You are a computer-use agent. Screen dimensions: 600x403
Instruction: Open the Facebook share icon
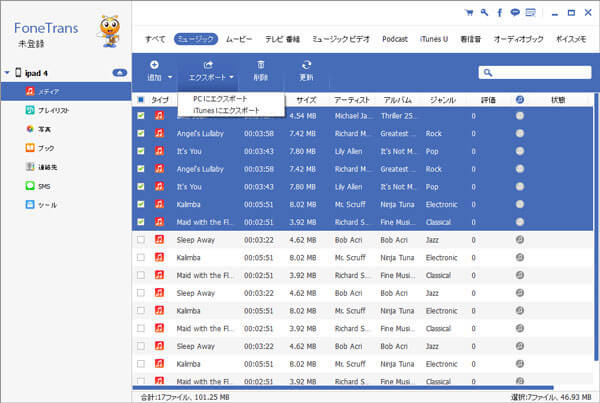pos(499,13)
